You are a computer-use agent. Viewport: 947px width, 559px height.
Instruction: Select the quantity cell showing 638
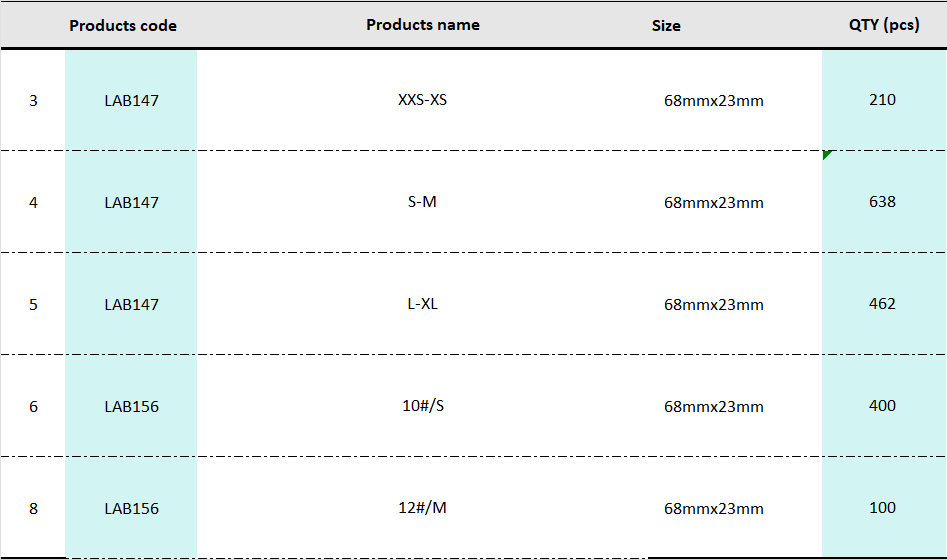tap(883, 202)
